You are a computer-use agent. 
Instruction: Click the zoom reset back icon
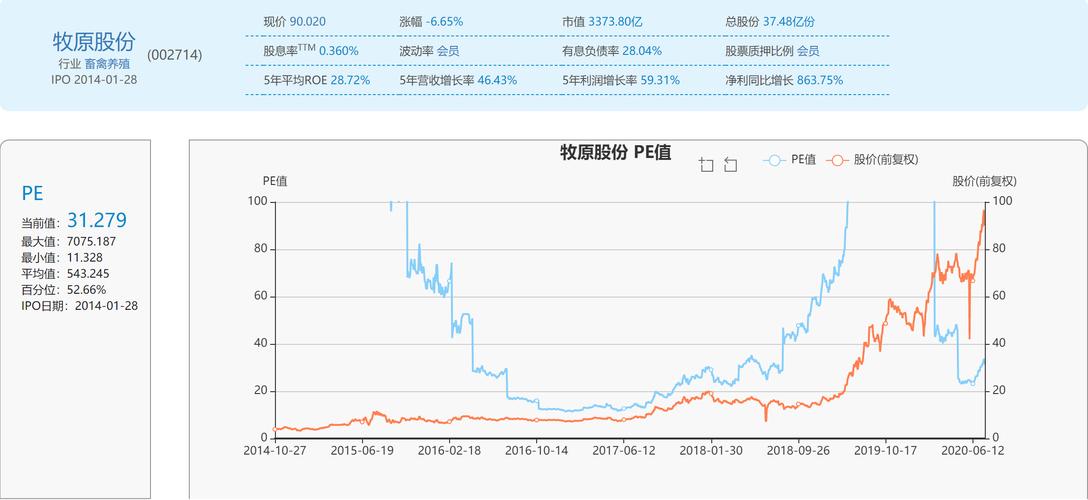(730, 164)
